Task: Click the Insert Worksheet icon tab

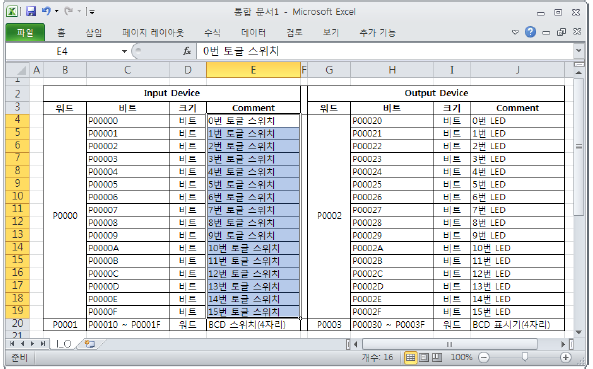Action: pyautogui.click(x=90, y=344)
